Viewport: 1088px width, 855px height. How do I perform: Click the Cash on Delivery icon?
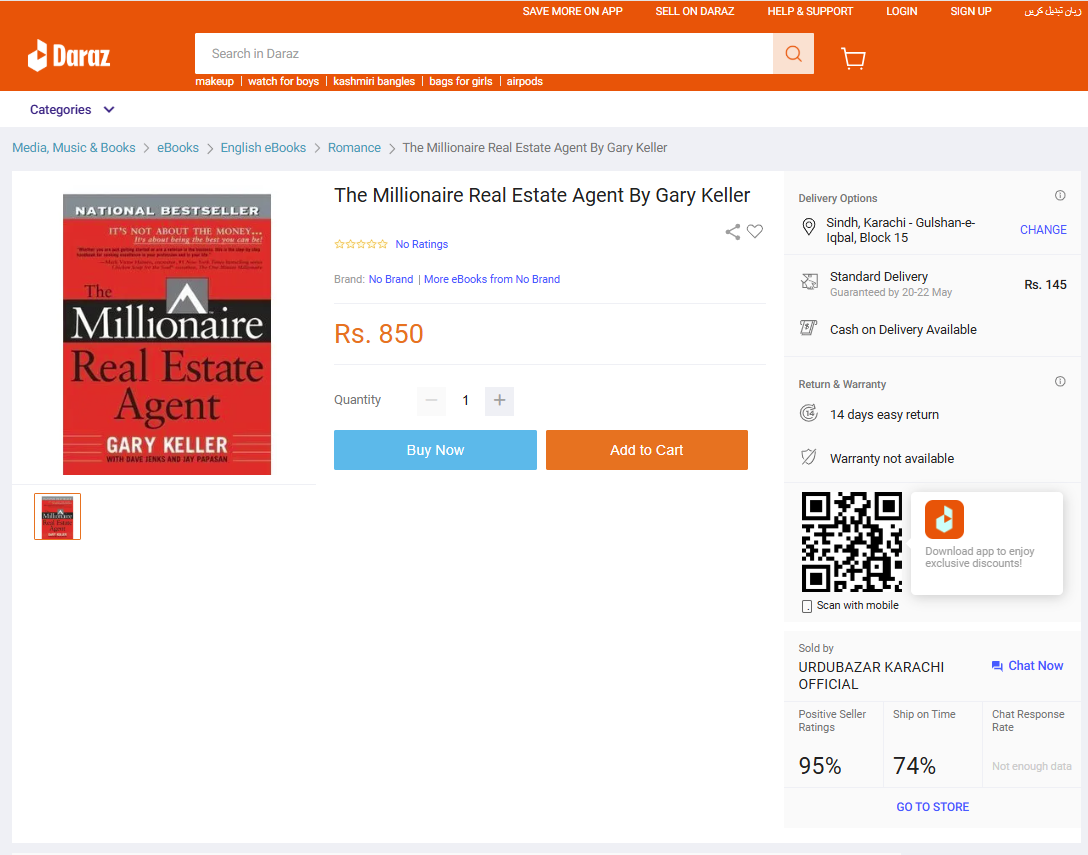click(808, 328)
